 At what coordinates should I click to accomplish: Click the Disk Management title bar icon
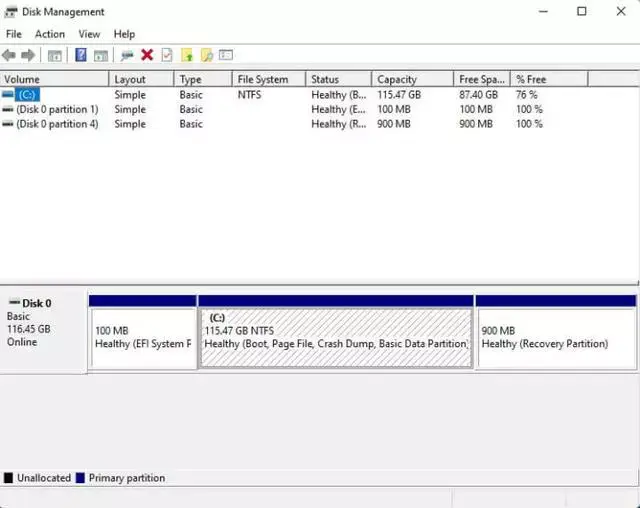(10, 12)
